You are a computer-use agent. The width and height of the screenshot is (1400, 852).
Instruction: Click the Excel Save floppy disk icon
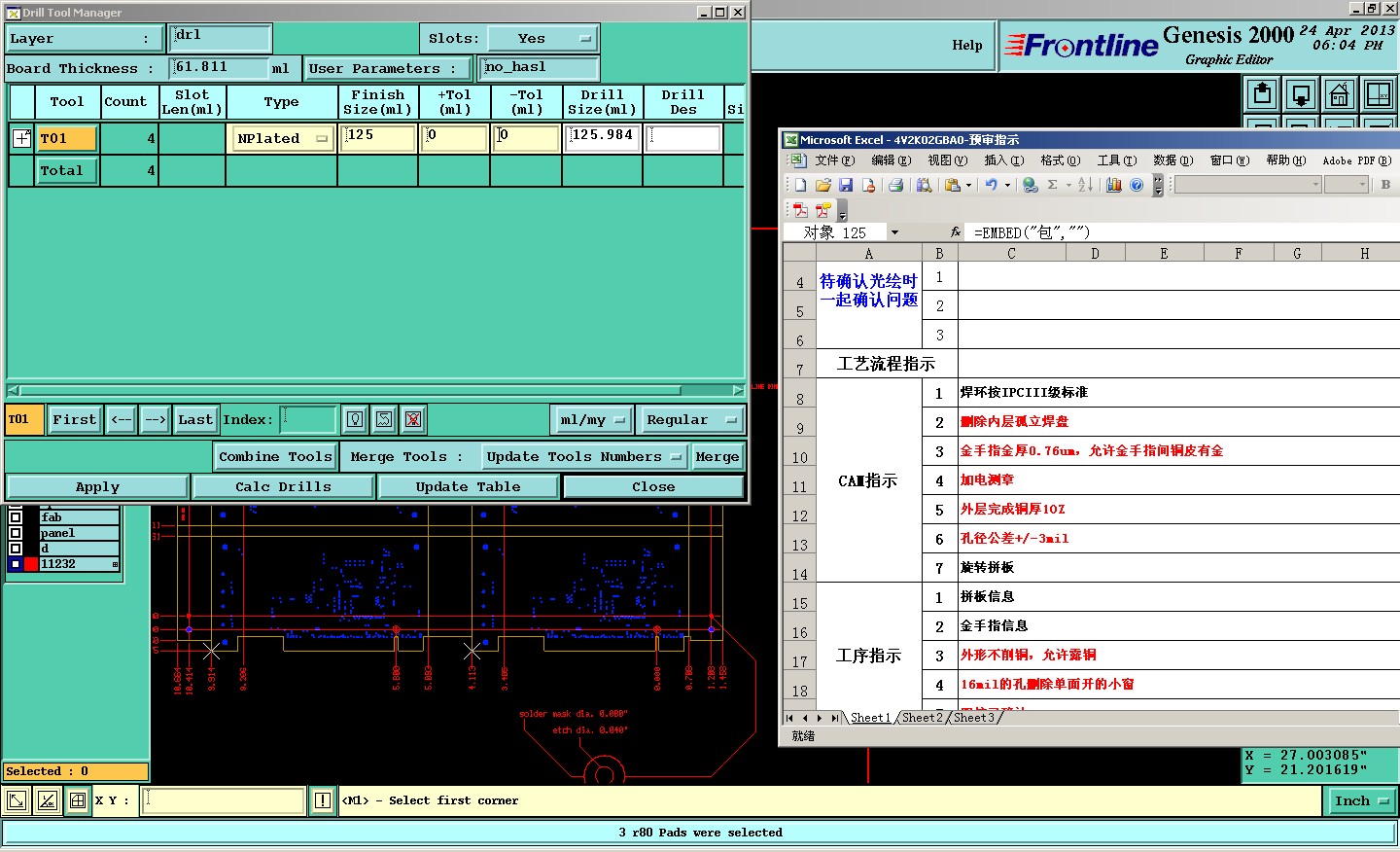pyautogui.click(x=846, y=185)
